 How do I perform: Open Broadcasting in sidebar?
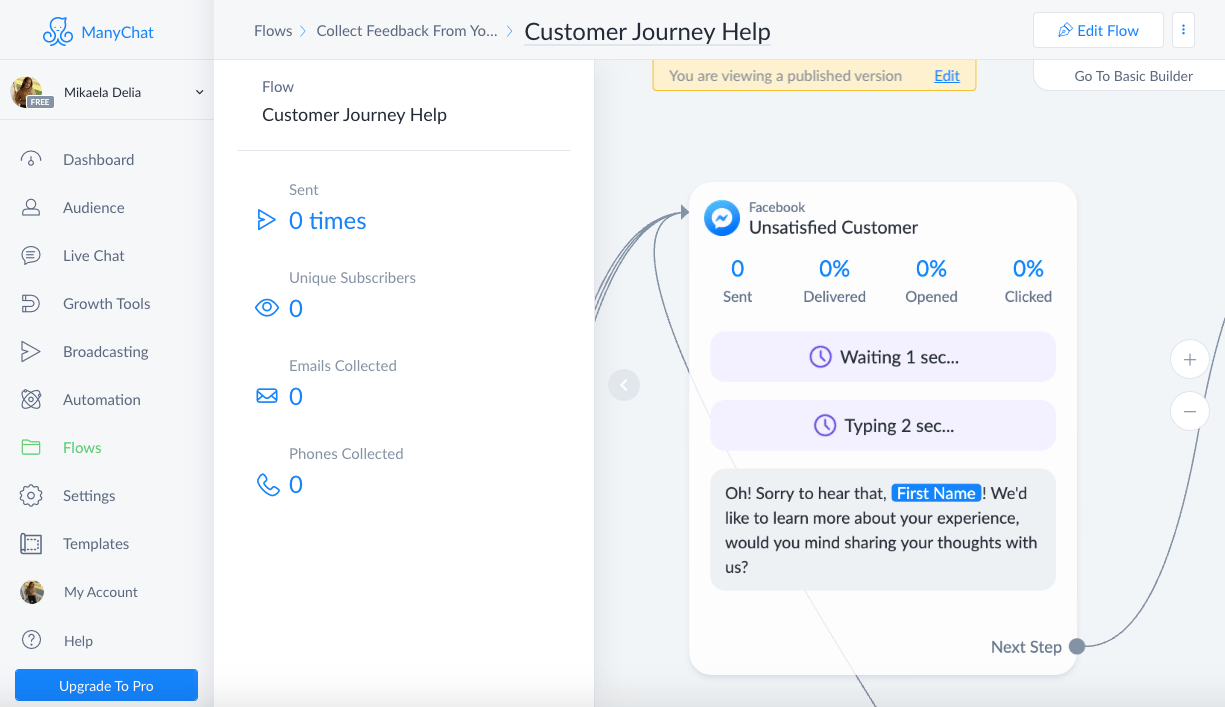[107, 351]
